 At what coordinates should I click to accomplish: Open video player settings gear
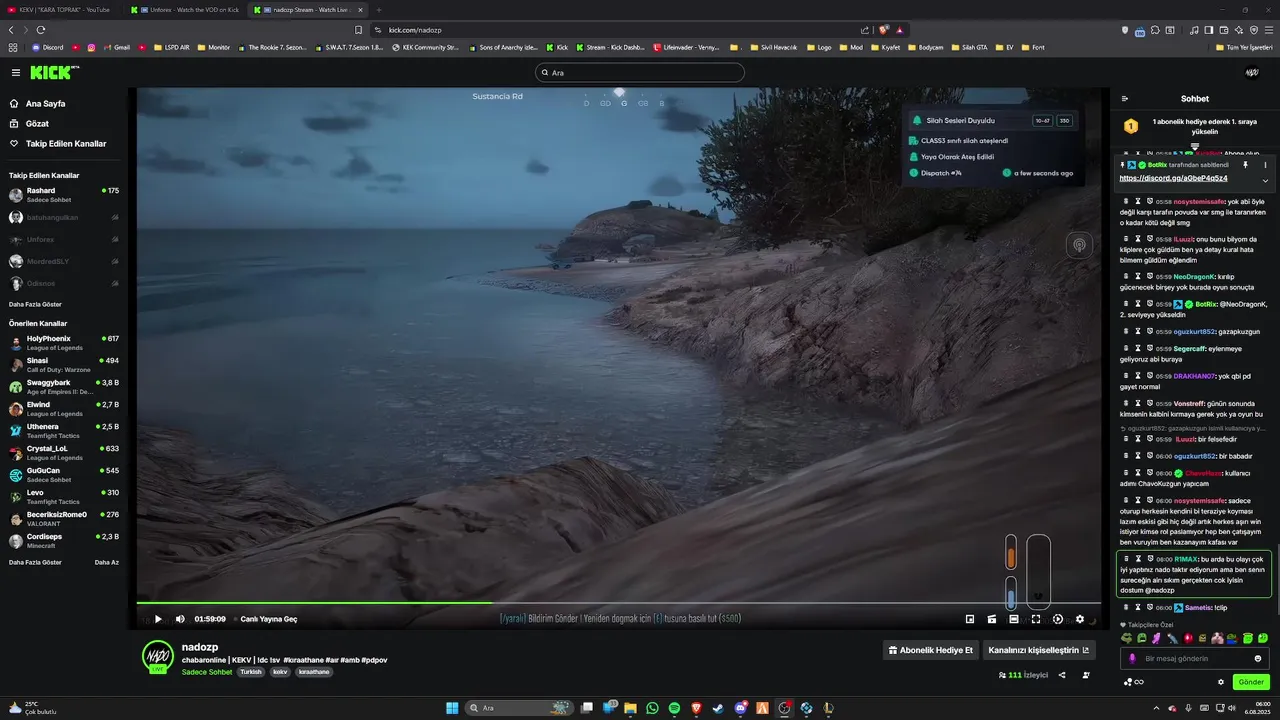(x=1080, y=619)
